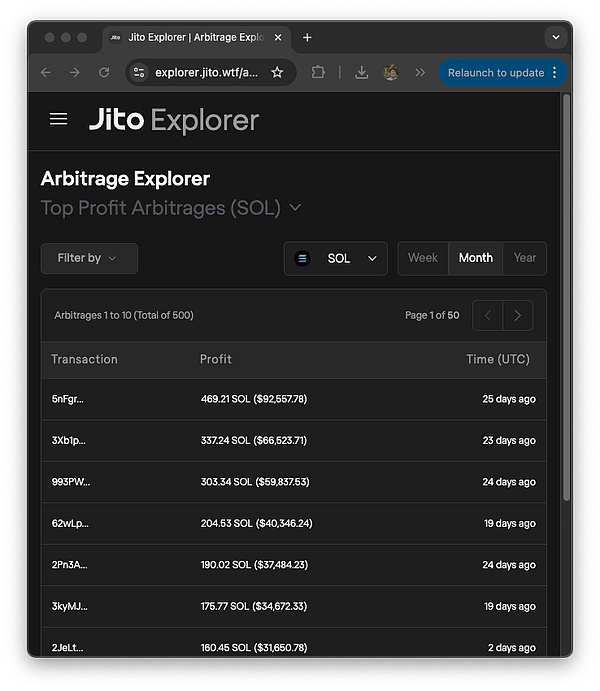This screenshot has width=600, height=691.
Task: Expand the tab search dropdown
Action: pyautogui.click(x=556, y=37)
